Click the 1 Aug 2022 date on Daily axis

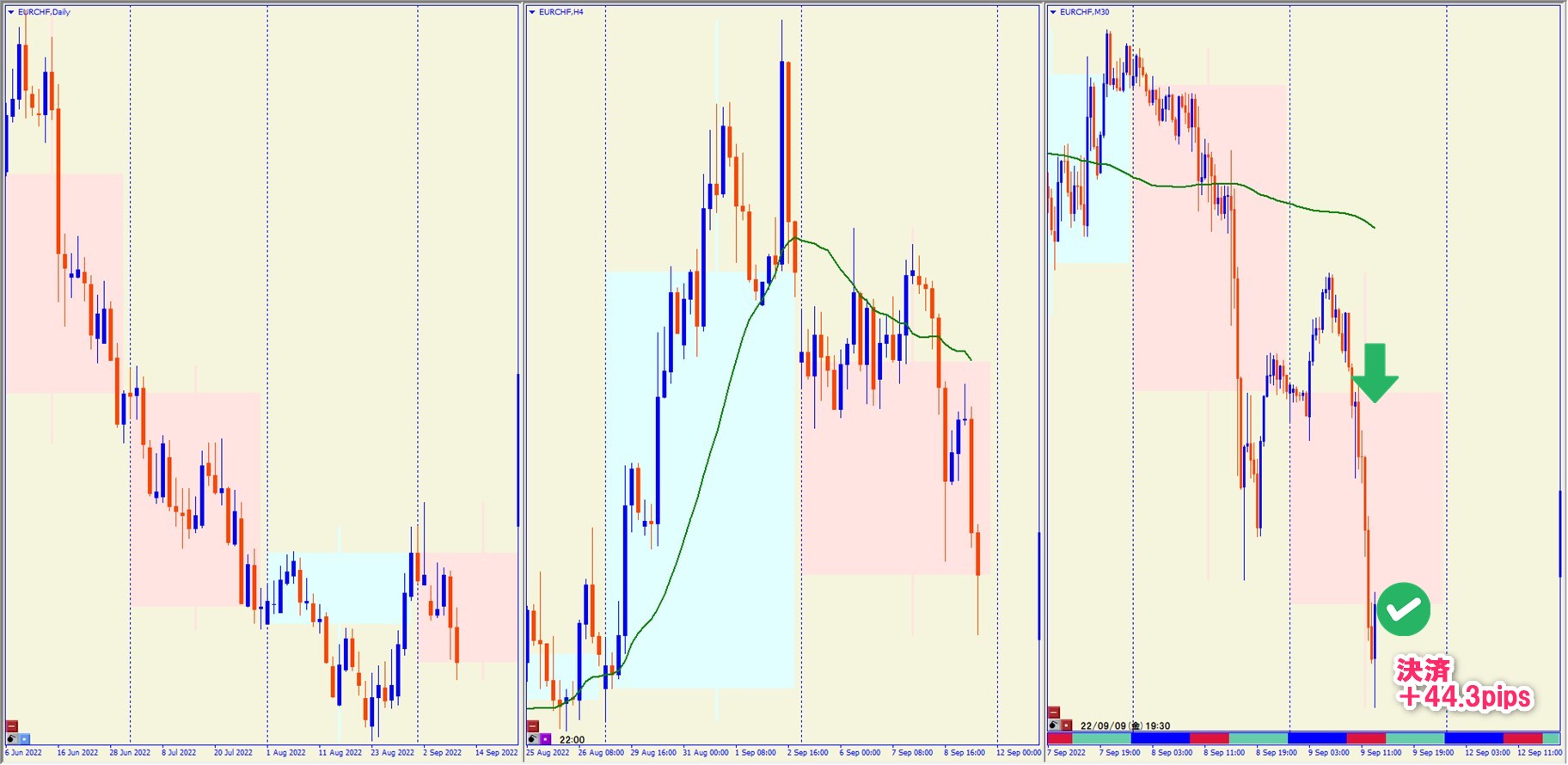(x=286, y=753)
